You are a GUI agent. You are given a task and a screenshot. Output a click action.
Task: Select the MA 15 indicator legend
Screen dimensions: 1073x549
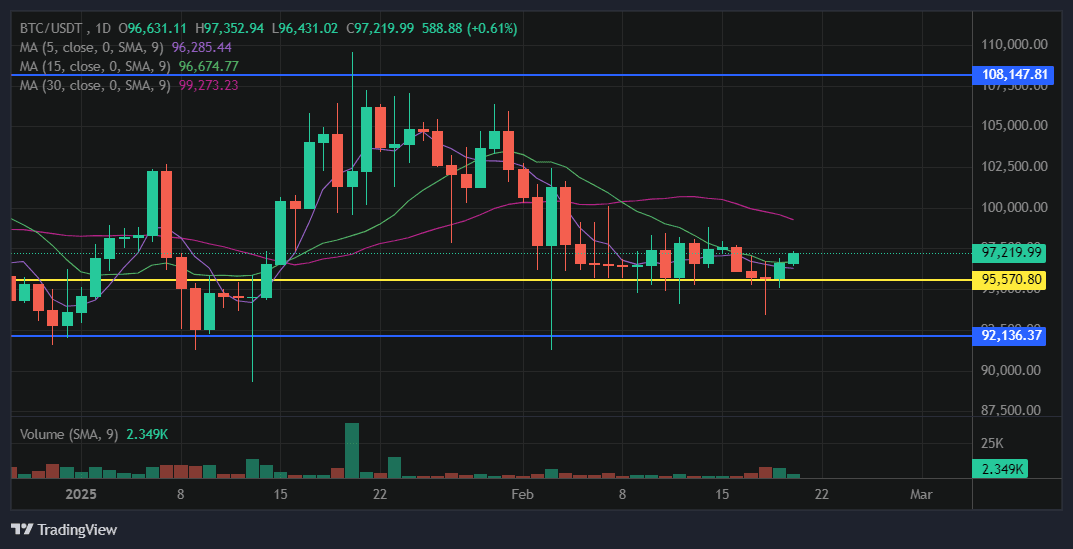(x=95, y=66)
